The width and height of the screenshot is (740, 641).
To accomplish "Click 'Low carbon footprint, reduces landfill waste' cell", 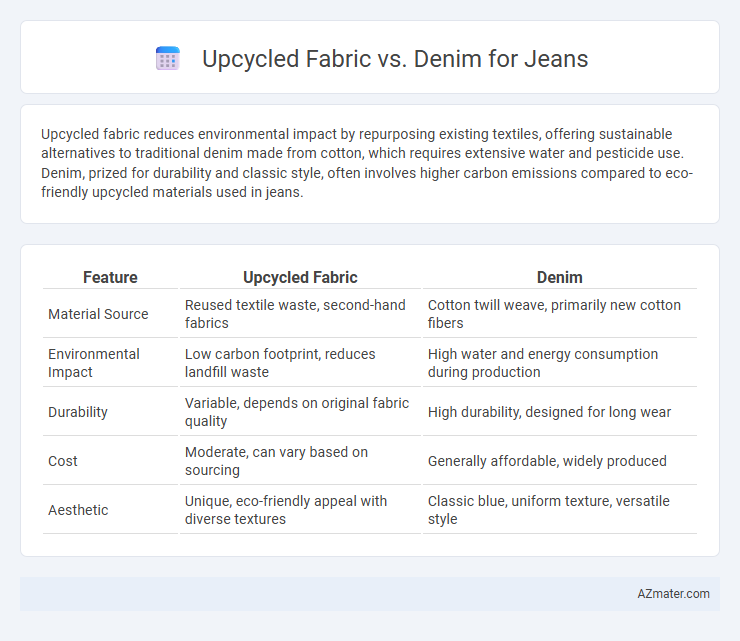I will pos(300,363).
